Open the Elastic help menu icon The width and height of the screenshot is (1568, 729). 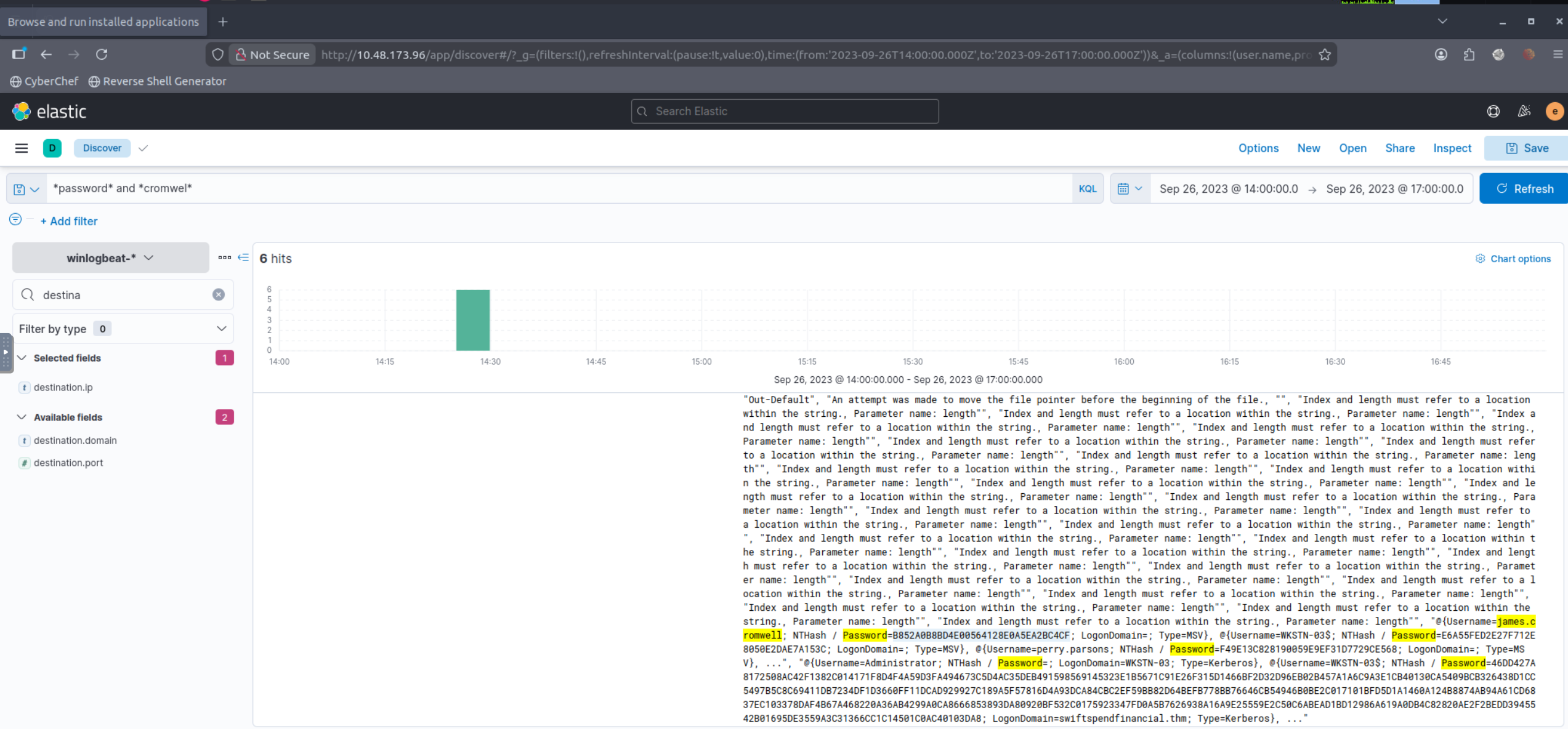(x=1493, y=111)
